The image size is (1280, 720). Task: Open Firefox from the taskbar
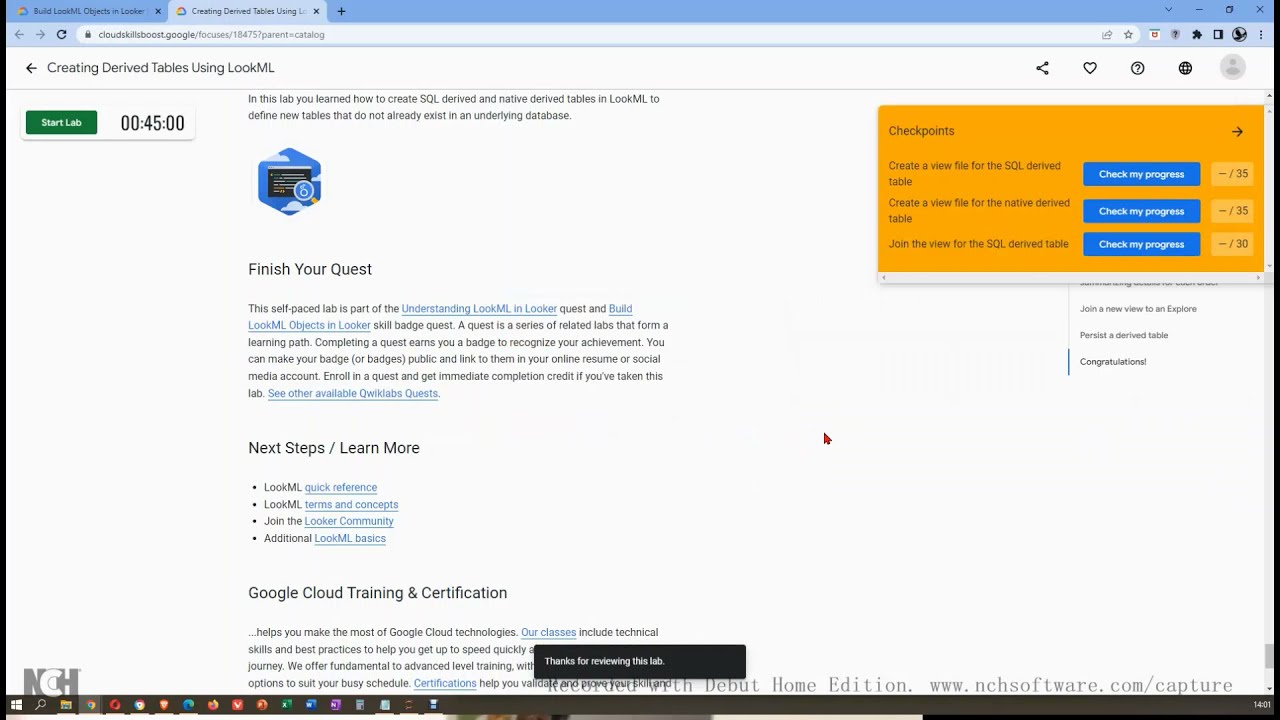pos(213,705)
